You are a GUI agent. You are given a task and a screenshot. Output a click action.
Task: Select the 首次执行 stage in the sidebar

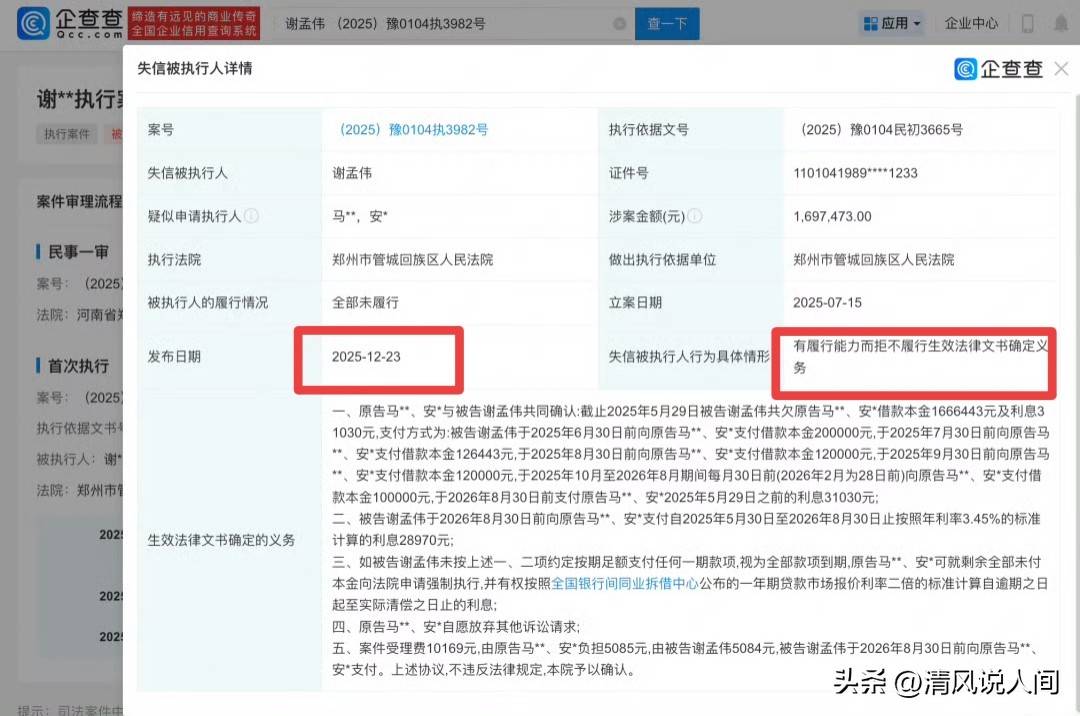click(78, 365)
